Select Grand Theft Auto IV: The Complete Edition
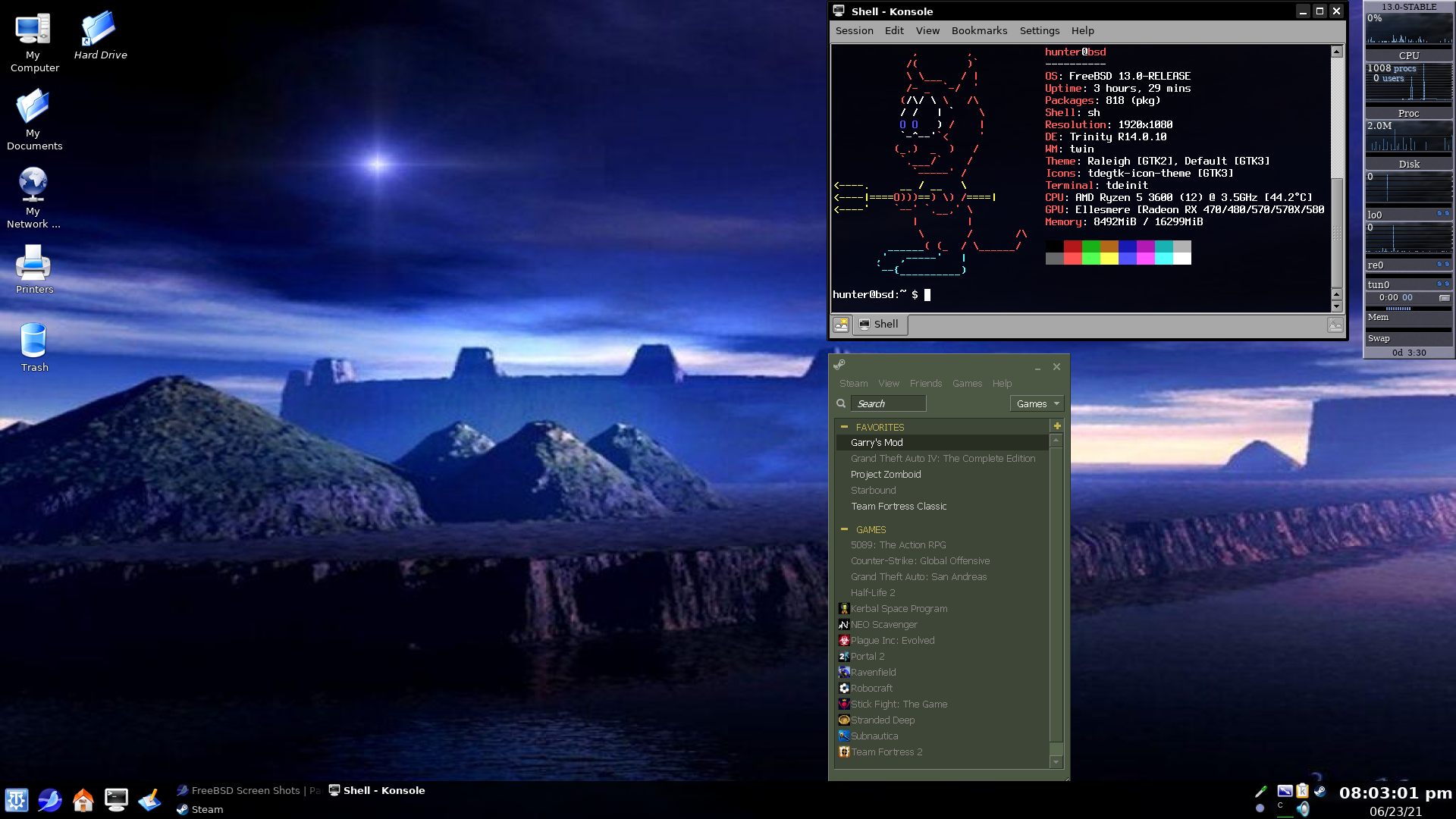This screenshot has width=1456, height=819. [x=942, y=458]
